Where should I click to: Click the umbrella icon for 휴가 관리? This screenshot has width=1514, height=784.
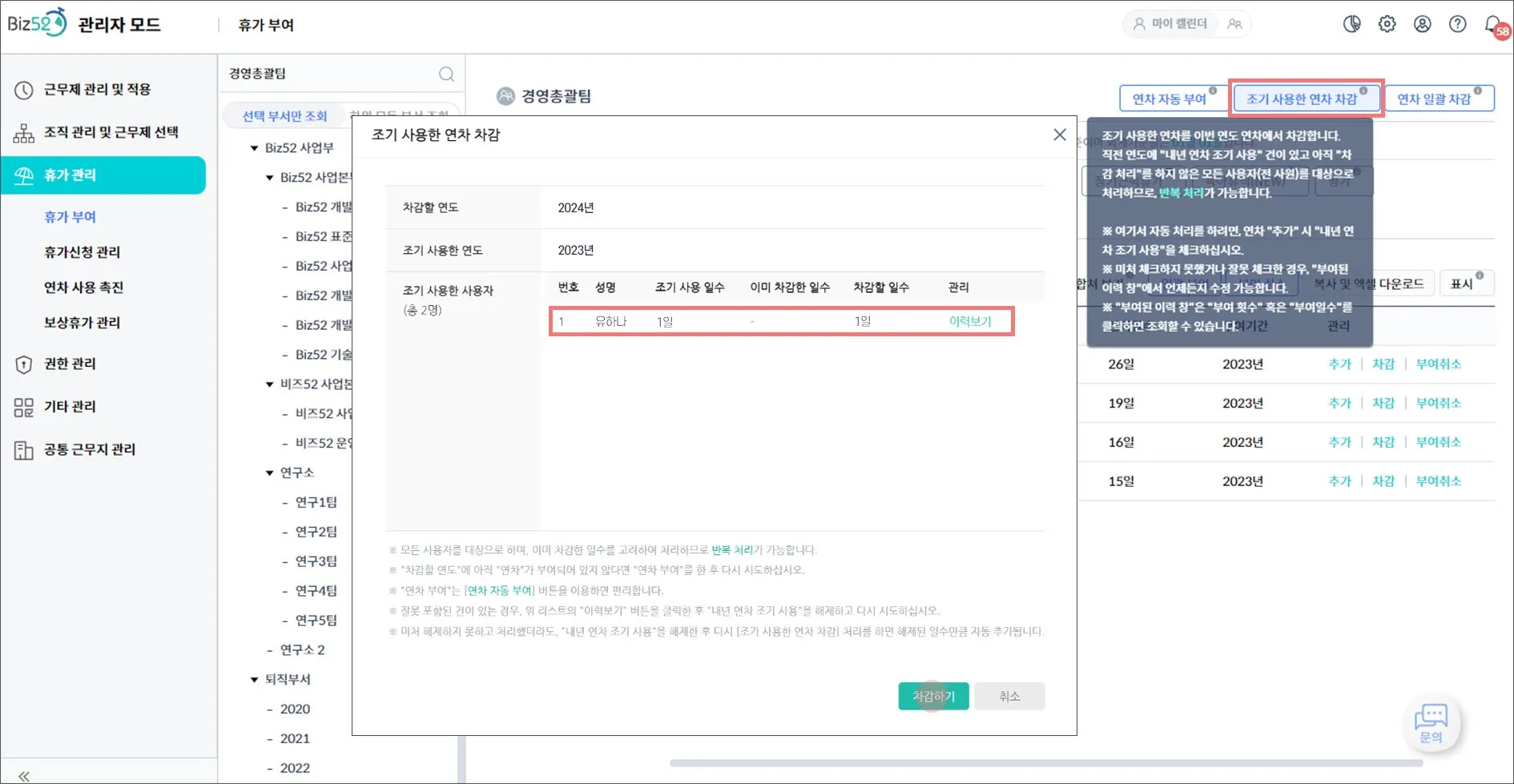[23, 175]
